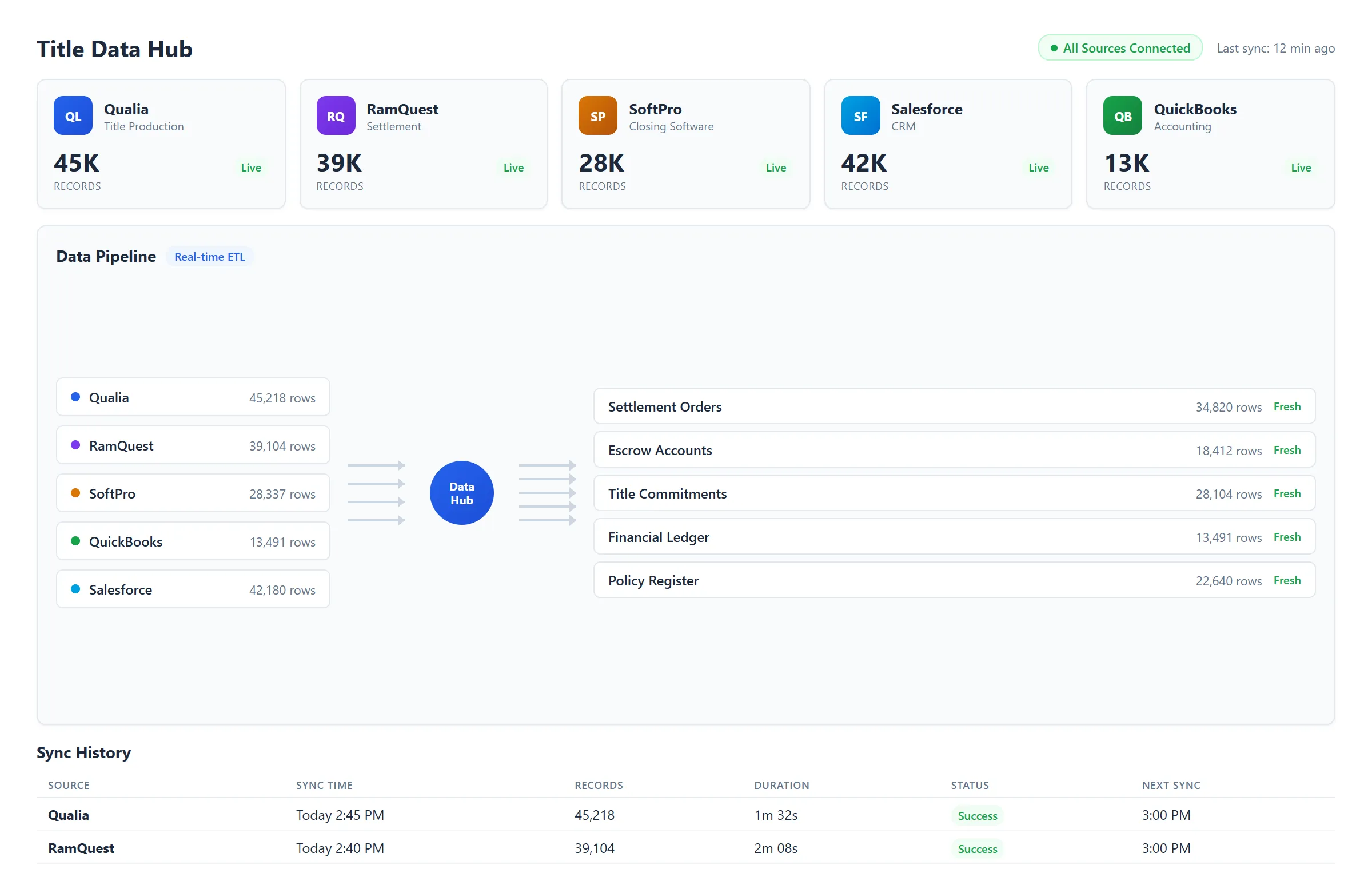Select the RamQuest RQ icon
The height and width of the screenshot is (869, 1372).
coord(336,115)
